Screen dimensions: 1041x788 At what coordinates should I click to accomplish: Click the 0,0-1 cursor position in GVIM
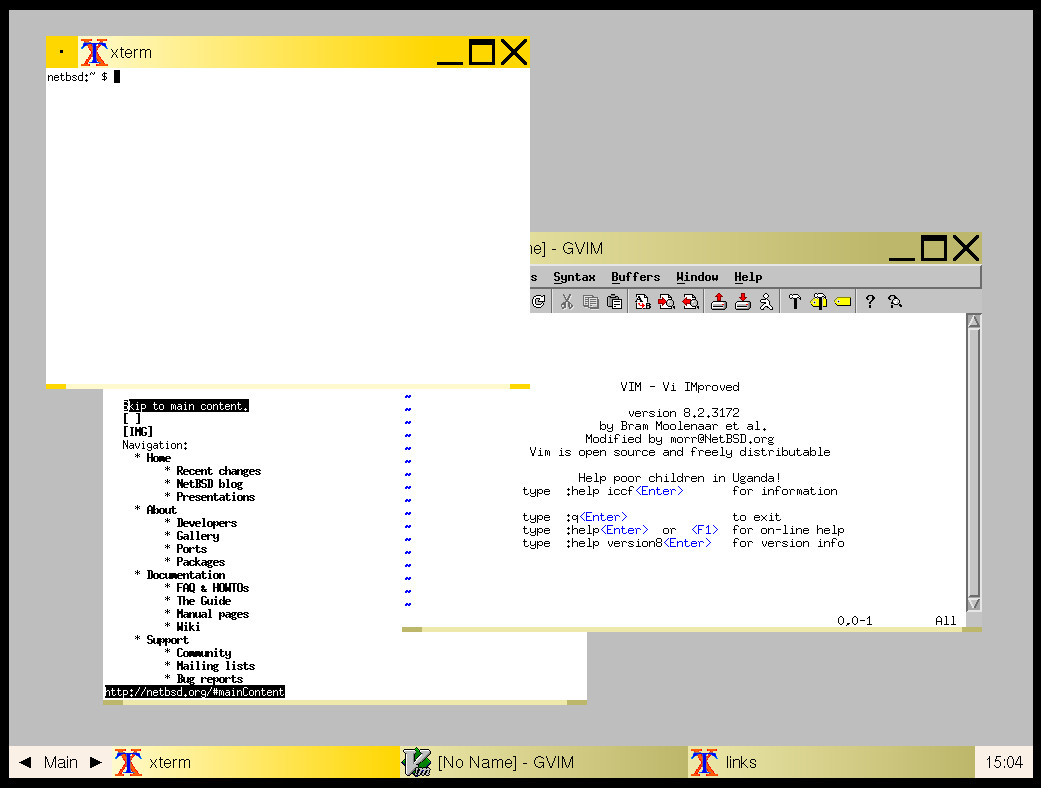pyautogui.click(x=854, y=621)
